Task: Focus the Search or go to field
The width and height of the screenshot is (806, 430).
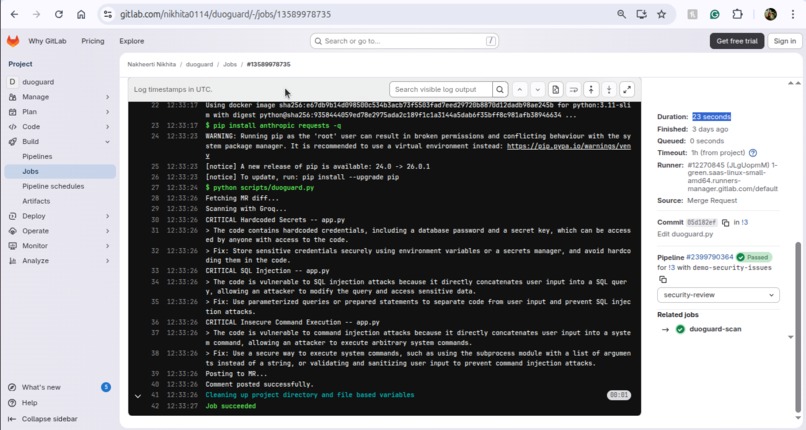Action: tap(404, 41)
